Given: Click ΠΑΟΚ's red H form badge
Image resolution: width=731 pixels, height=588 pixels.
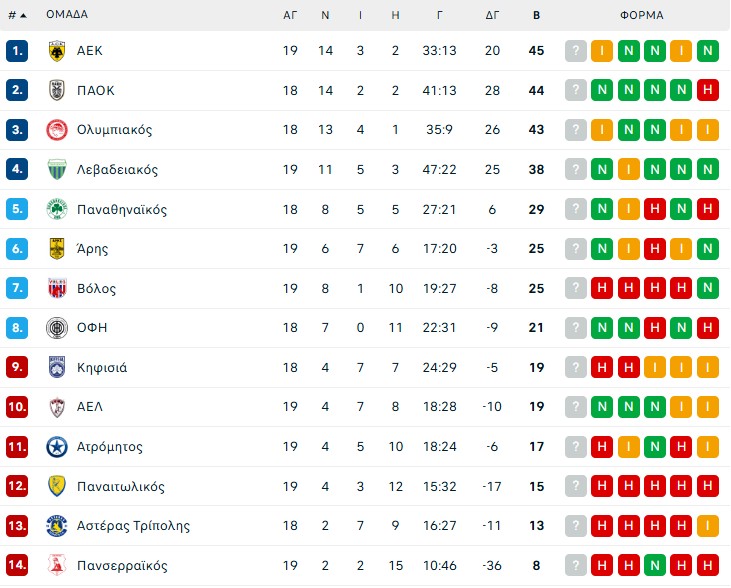Looking at the screenshot, I should point(707,90).
